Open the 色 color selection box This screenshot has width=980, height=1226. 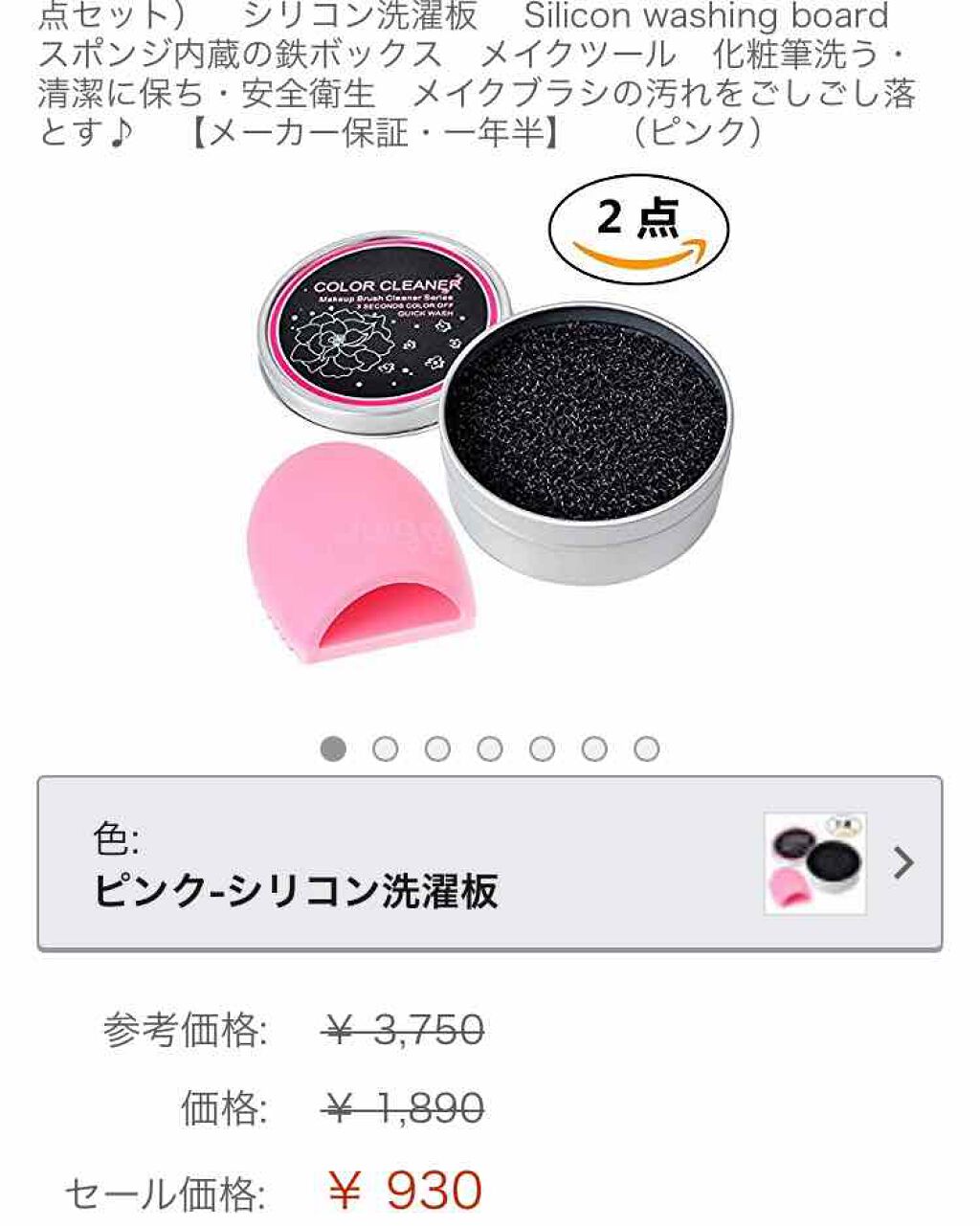click(490, 863)
